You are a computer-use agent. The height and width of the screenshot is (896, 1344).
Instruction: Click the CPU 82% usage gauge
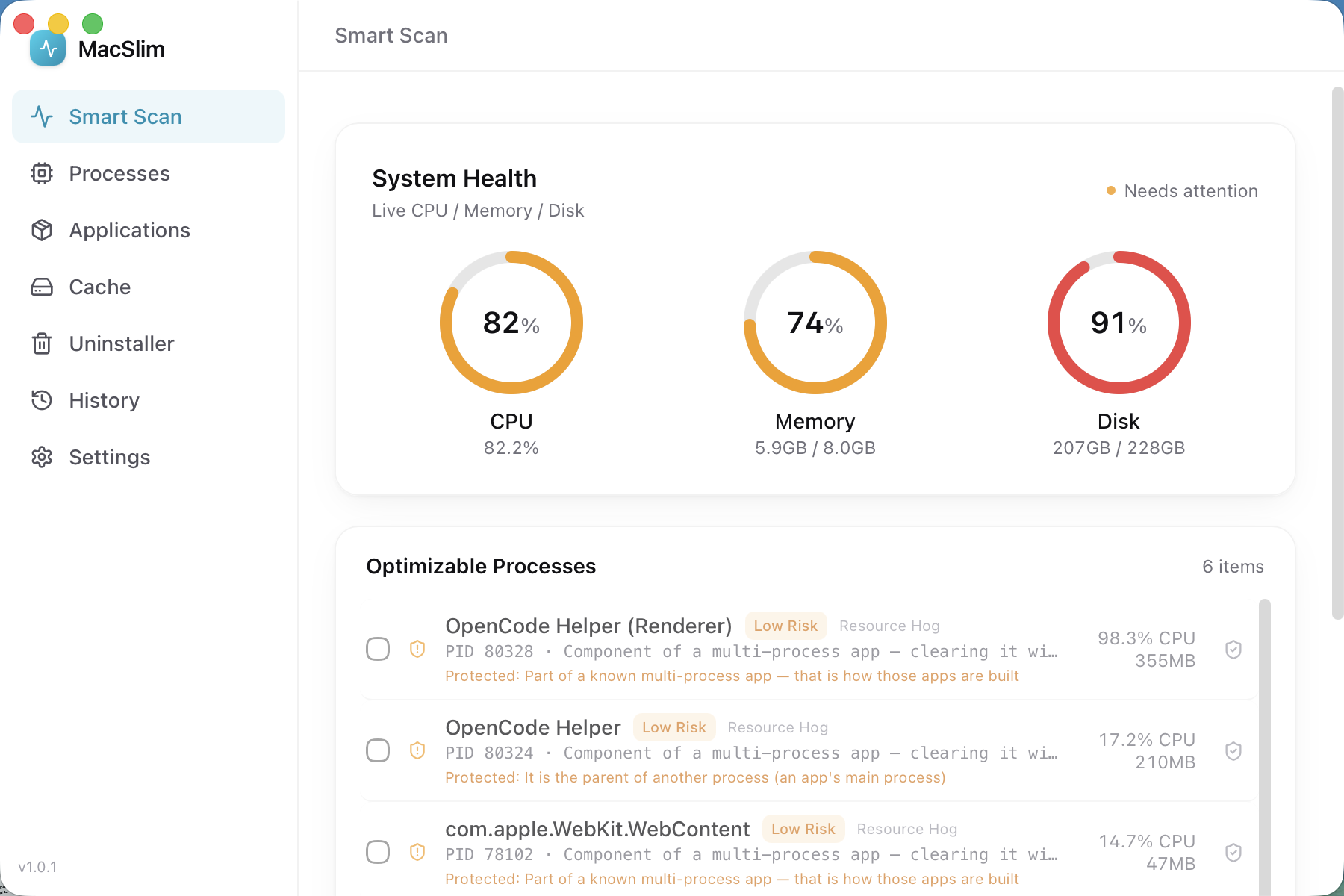[511, 323]
